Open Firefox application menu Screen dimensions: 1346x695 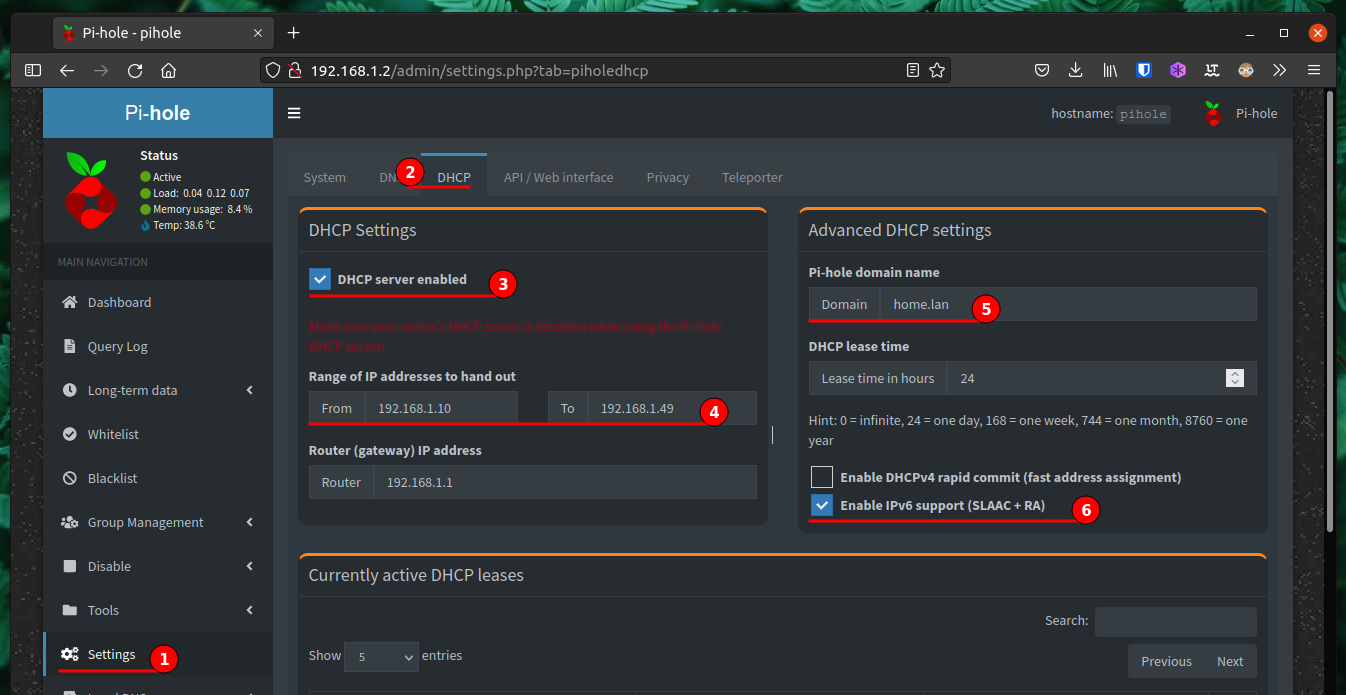pyautogui.click(x=1314, y=70)
